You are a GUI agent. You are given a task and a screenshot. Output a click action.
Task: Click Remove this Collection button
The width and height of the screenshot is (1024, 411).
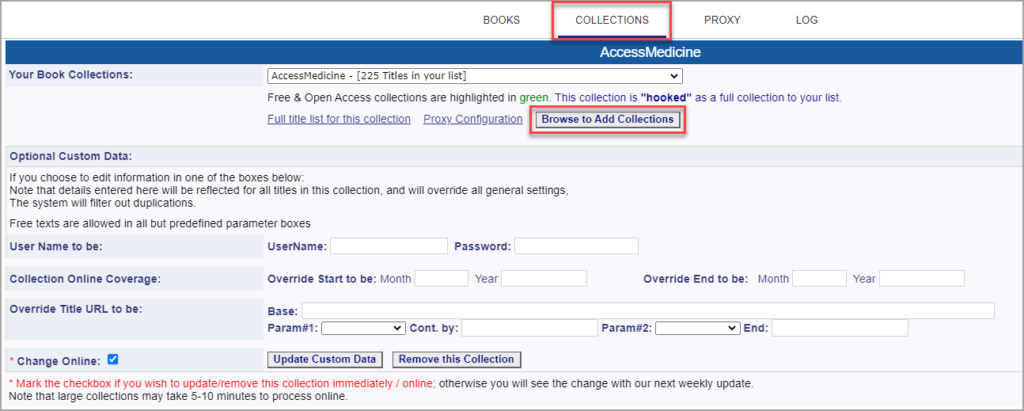pyautogui.click(x=456, y=359)
